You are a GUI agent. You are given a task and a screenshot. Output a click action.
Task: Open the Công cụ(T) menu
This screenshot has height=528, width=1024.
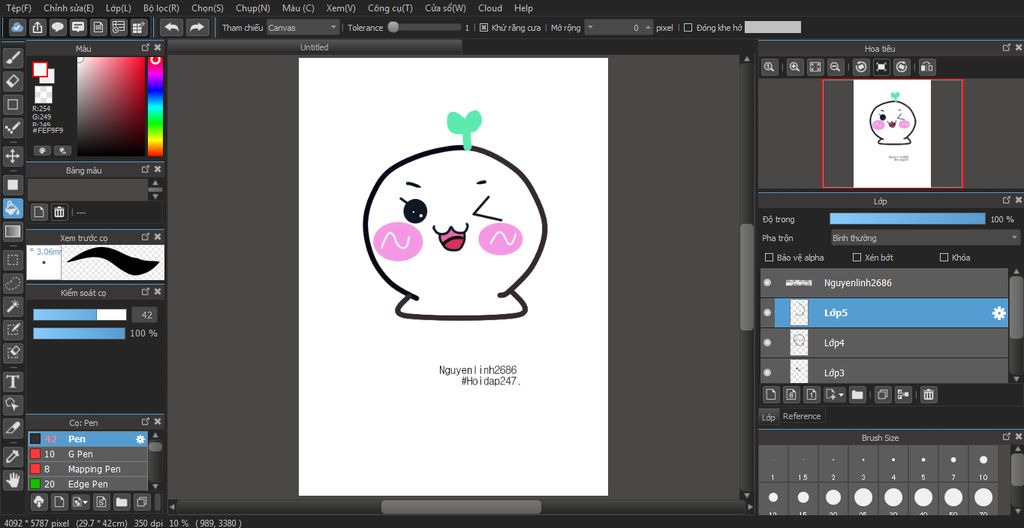390,8
